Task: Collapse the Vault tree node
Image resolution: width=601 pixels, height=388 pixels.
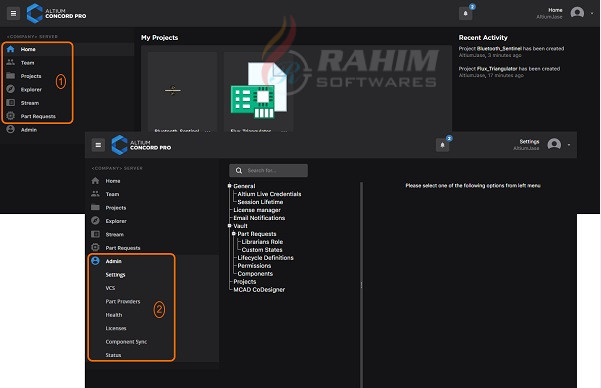Action: (x=230, y=226)
